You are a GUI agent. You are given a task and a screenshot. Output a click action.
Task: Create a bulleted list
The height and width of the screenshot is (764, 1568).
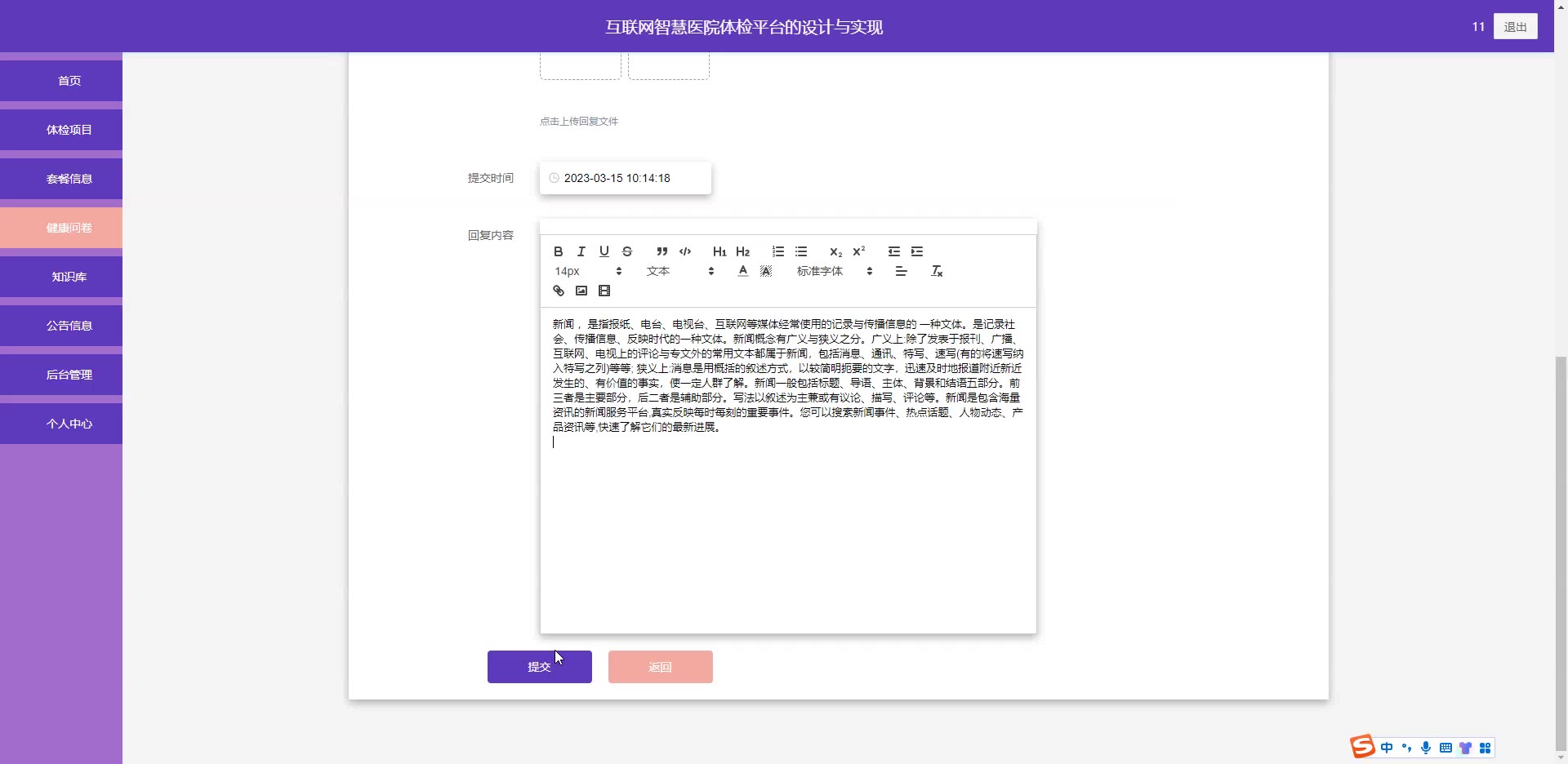801,251
